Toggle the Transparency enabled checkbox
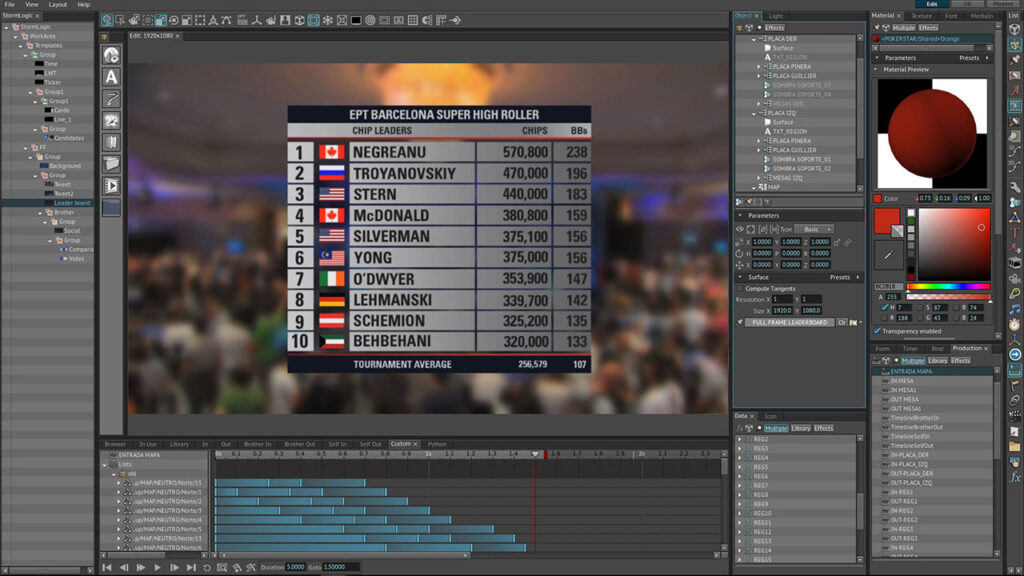Image resolution: width=1024 pixels, height=576 pixels. click(877, 330)
